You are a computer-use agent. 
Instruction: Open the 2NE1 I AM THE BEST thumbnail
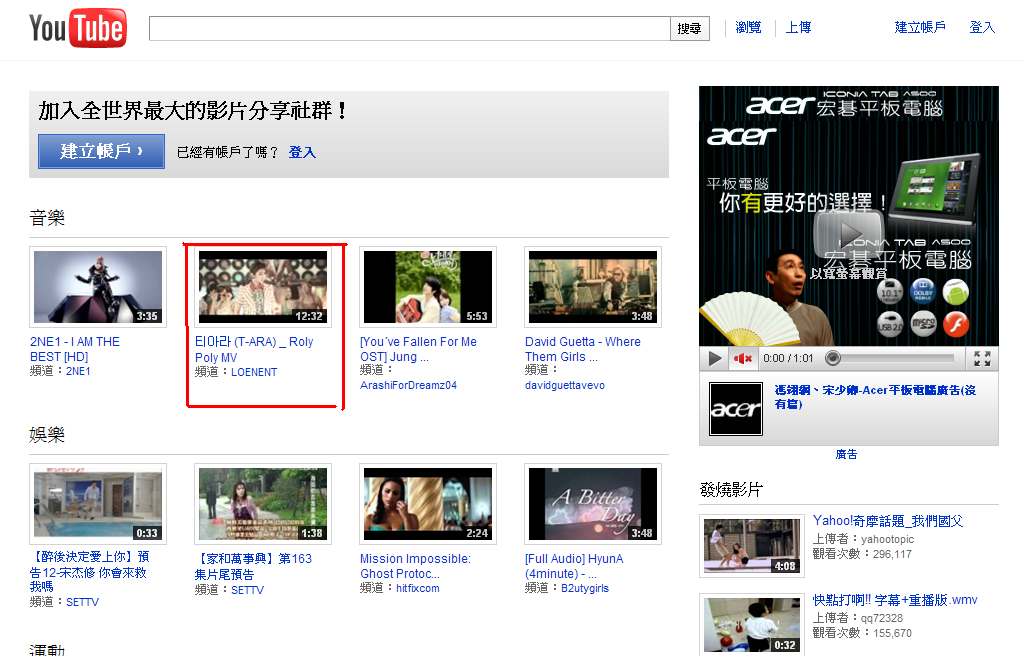pos(98,287)
